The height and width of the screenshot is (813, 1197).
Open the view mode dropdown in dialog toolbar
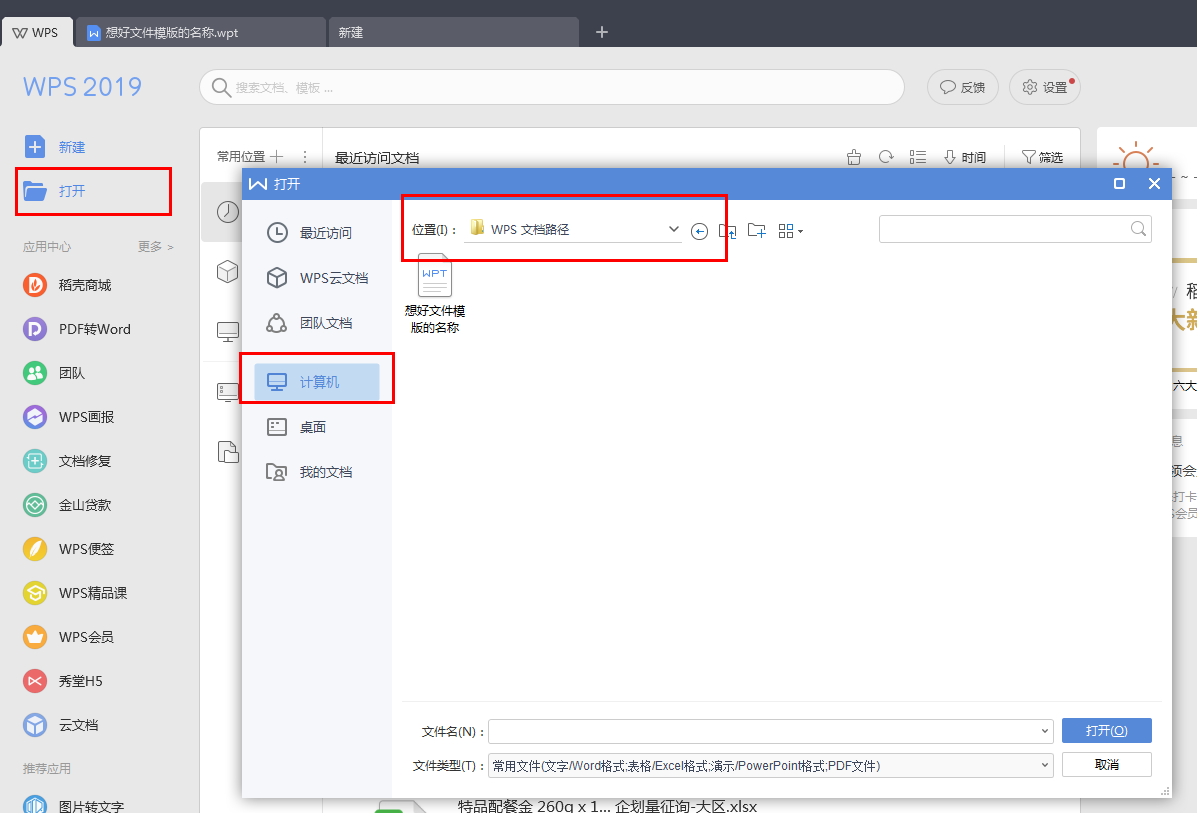(x=791, y=231)
